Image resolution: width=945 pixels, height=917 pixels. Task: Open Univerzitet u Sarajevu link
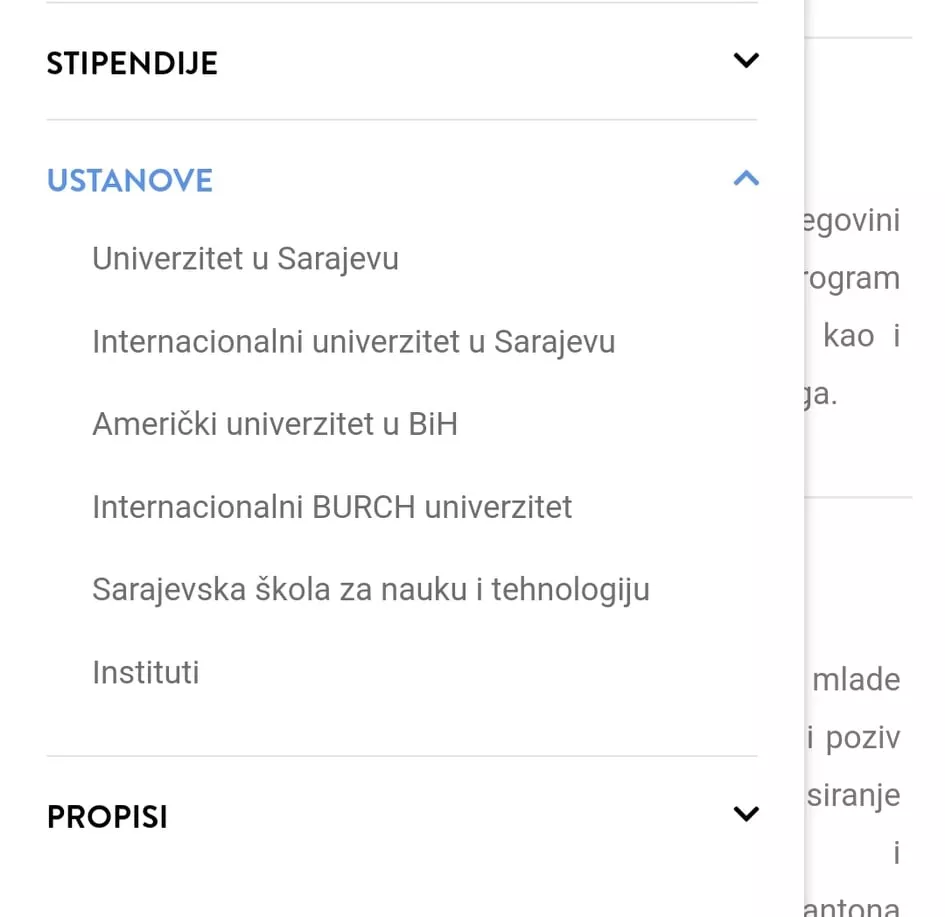(245, 259)
